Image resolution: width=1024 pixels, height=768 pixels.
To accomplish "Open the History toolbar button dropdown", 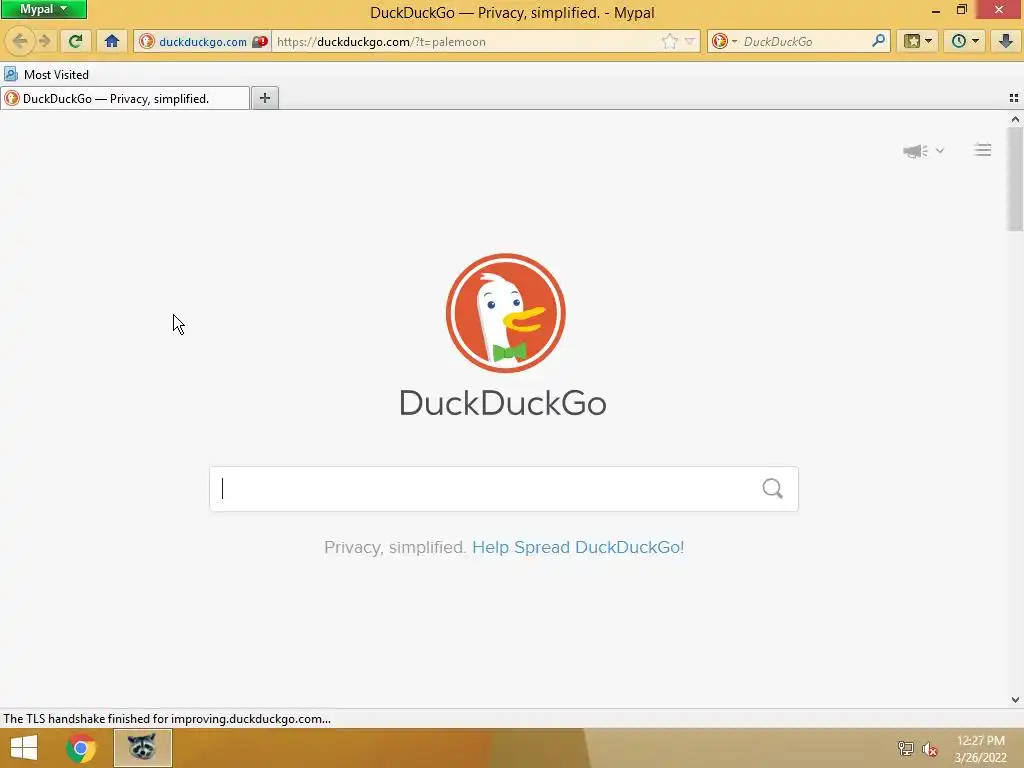I will (965, 41).
